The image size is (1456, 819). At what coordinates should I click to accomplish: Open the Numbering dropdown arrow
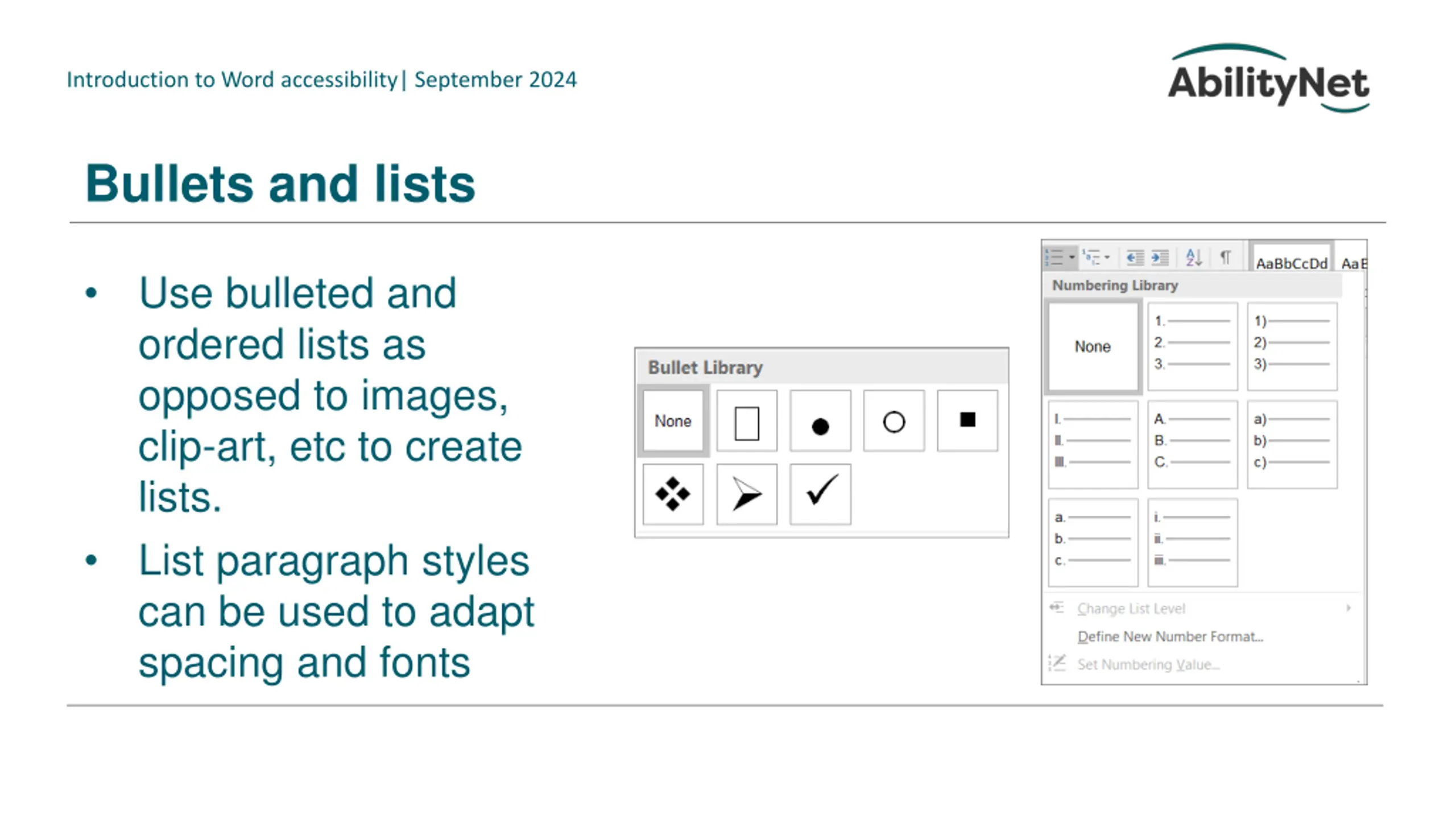[1072, 258]
